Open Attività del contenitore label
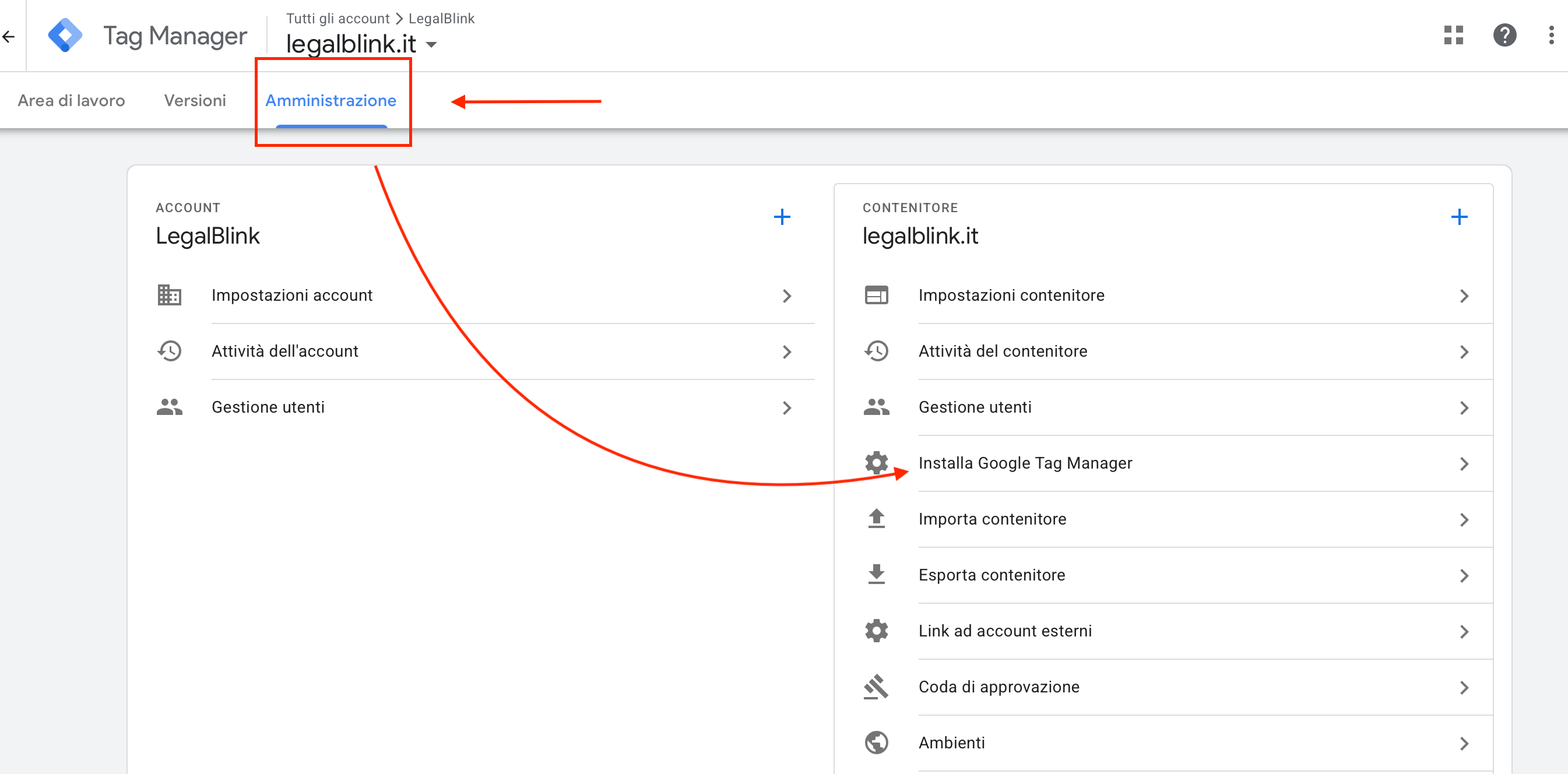The width and height of the screenshot is (1568, 774). pyautogui.click(x=1003, y=351)
